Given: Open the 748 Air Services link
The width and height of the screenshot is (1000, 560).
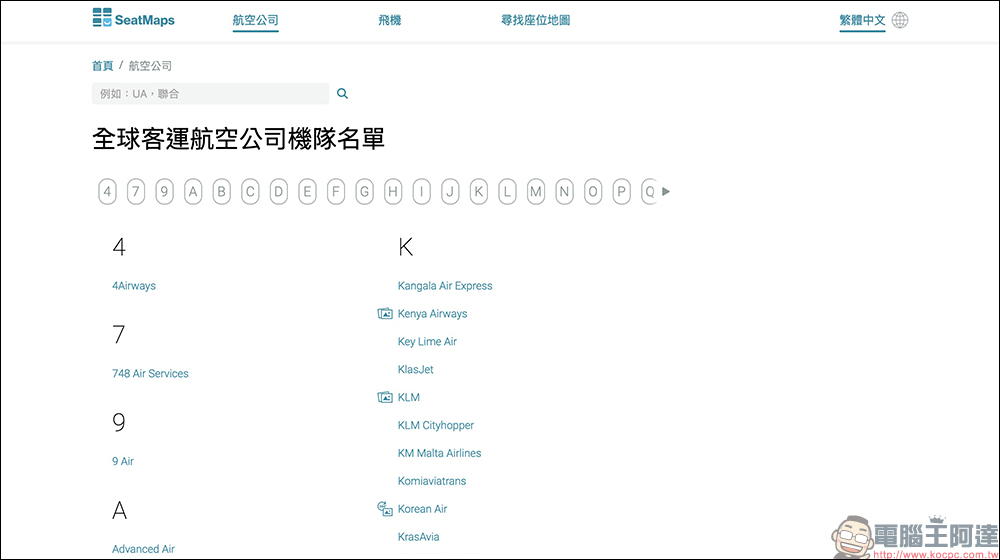Looking at the screenshot, I should 151,373.
